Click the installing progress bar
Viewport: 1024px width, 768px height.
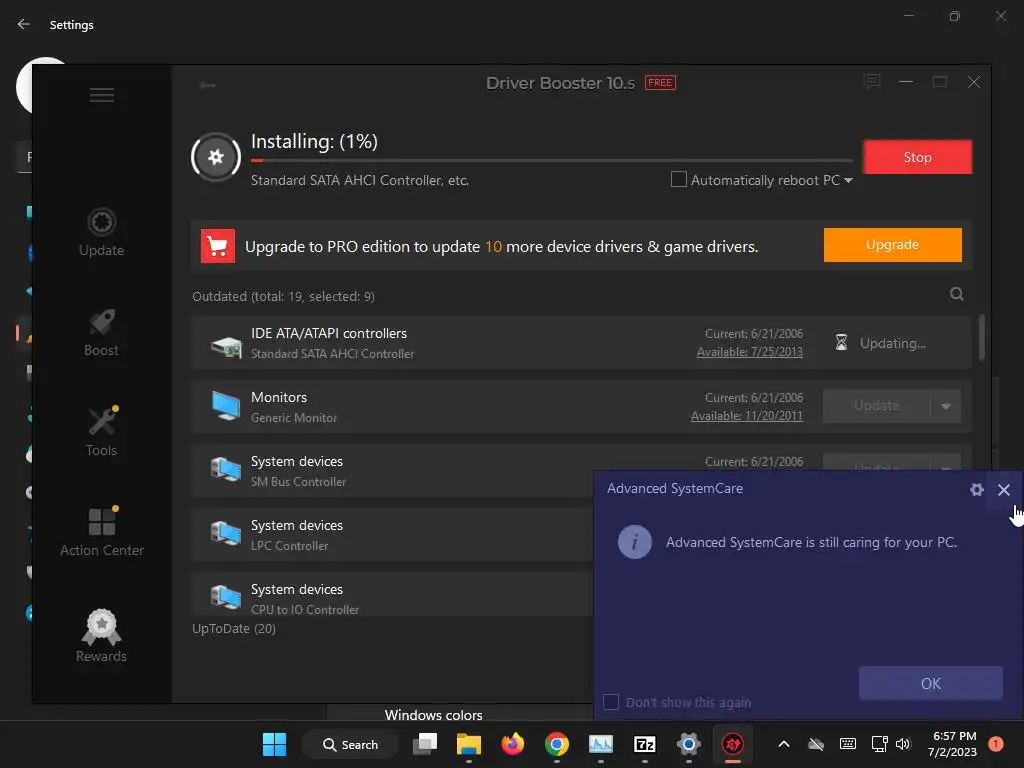[552, 160]
